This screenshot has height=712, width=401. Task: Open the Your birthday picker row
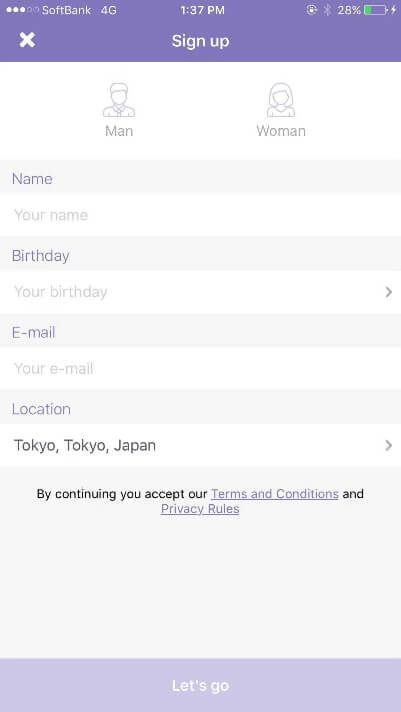(200, 292)
